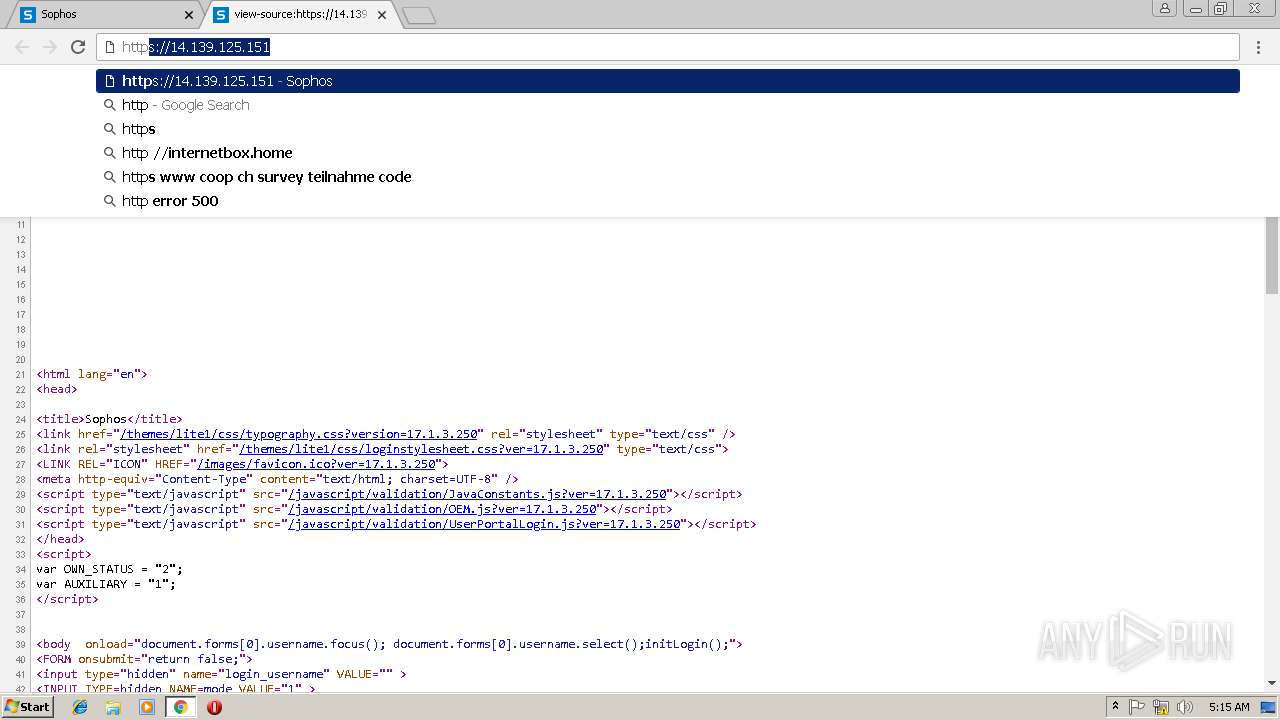Switch to the Sophos tab

pyautogui.click(x=105, y=15)
